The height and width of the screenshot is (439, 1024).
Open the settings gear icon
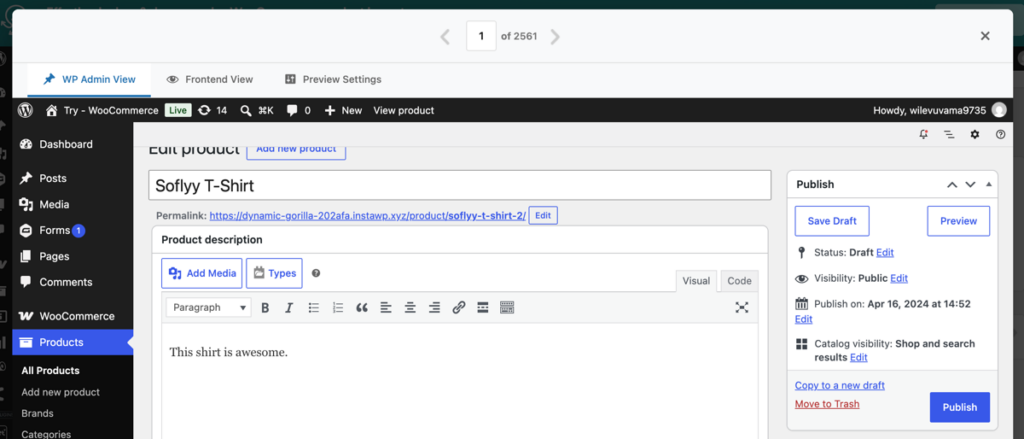(x=974, y=135)
